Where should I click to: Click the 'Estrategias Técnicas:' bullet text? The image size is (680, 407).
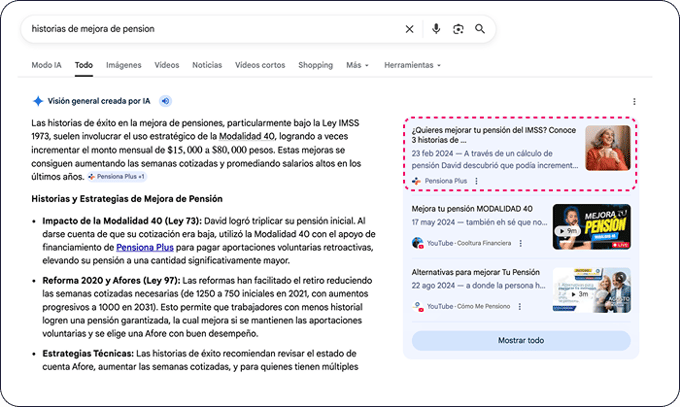click(x=88, y=353)
